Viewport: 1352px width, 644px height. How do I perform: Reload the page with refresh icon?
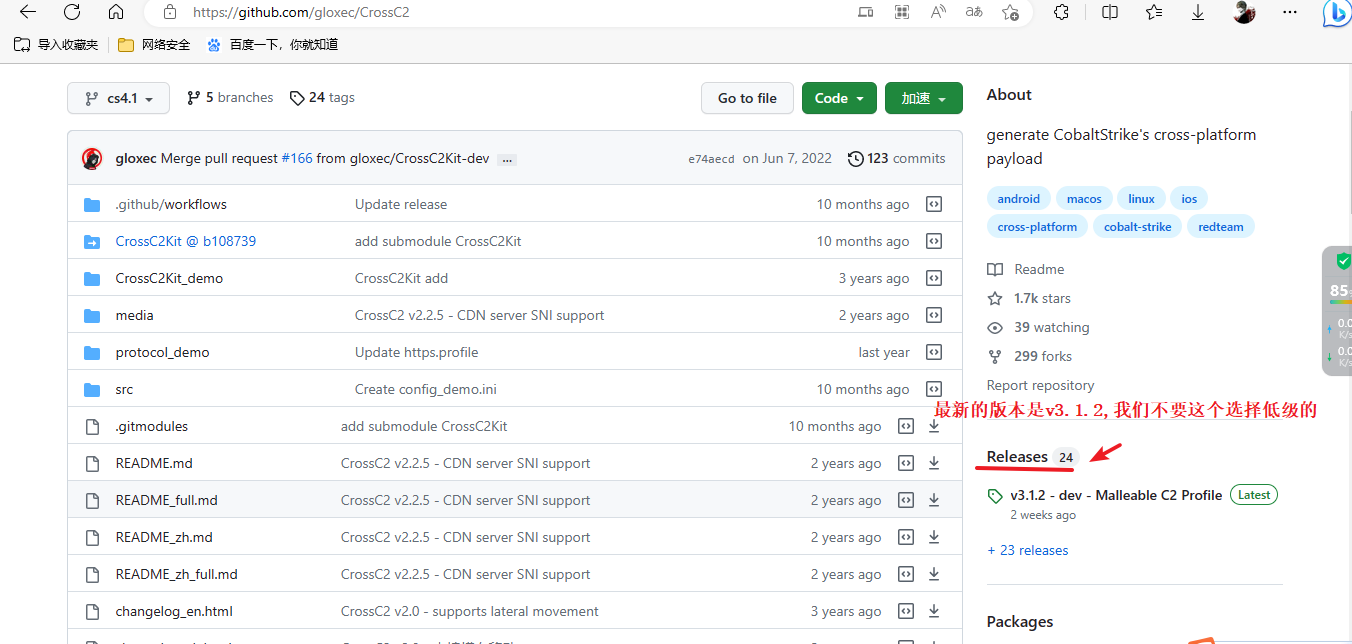72,12
